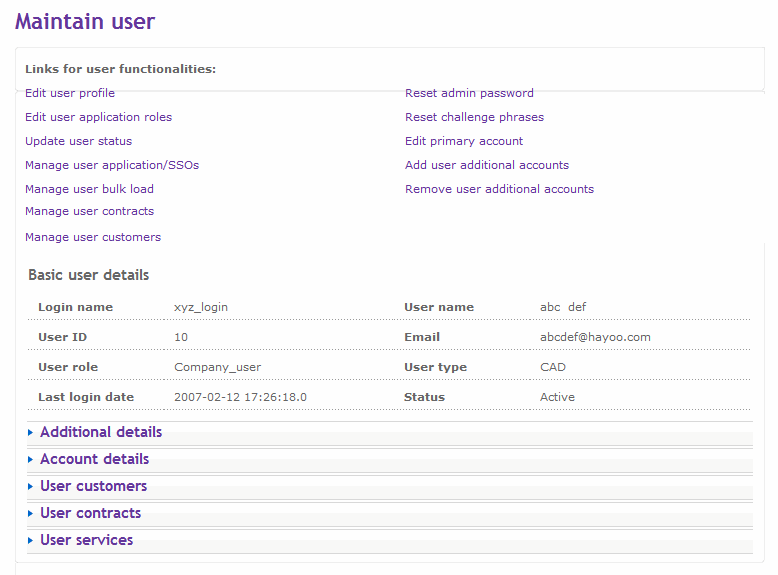Open the User services heading
778x575 pixels.
tap(87, 540)
